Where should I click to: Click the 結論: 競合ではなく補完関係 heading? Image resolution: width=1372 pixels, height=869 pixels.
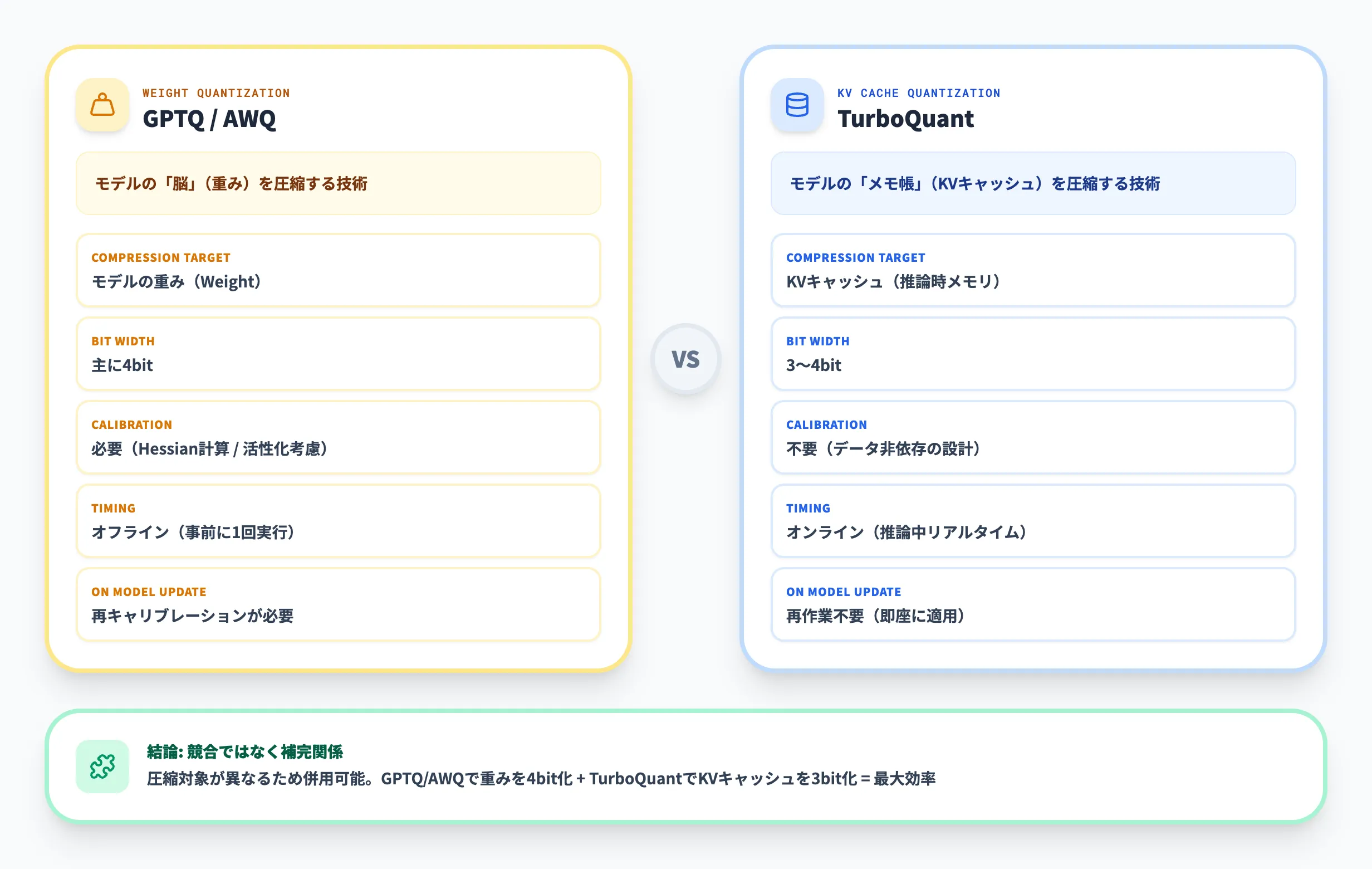(x=245, y=752)
